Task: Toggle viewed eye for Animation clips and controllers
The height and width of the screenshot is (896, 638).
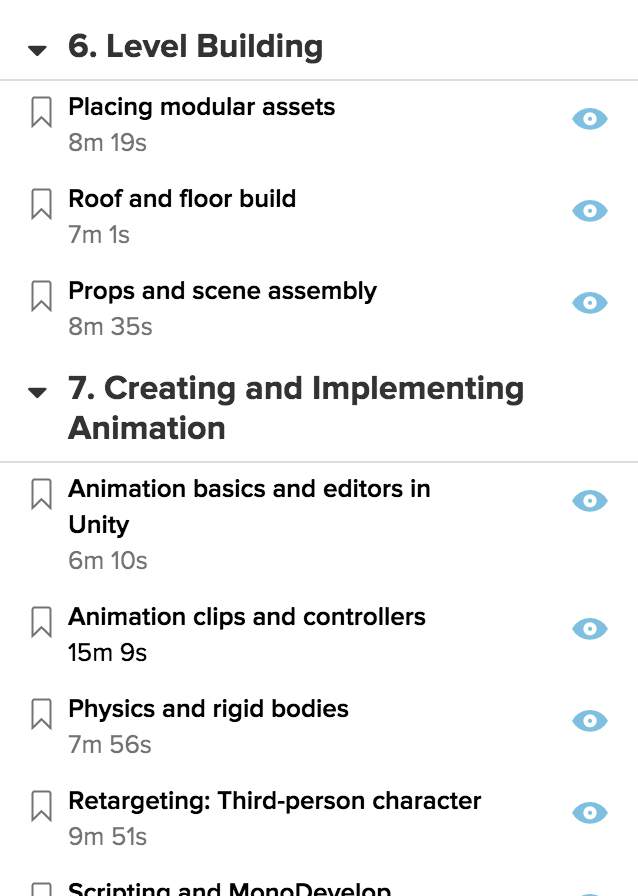Action: 589,629
